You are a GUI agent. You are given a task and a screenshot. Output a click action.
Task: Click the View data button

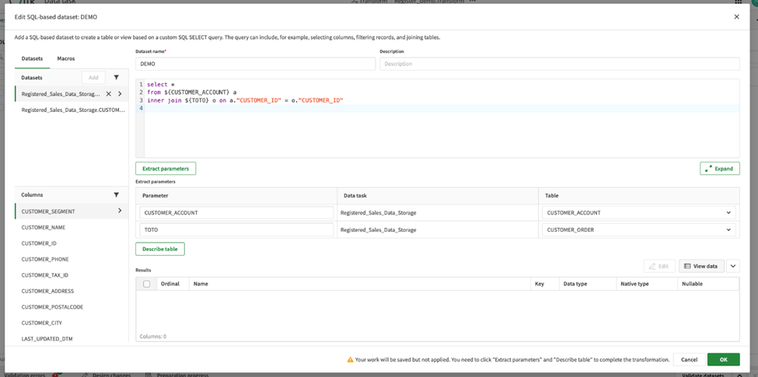click(x=701, y=266)
